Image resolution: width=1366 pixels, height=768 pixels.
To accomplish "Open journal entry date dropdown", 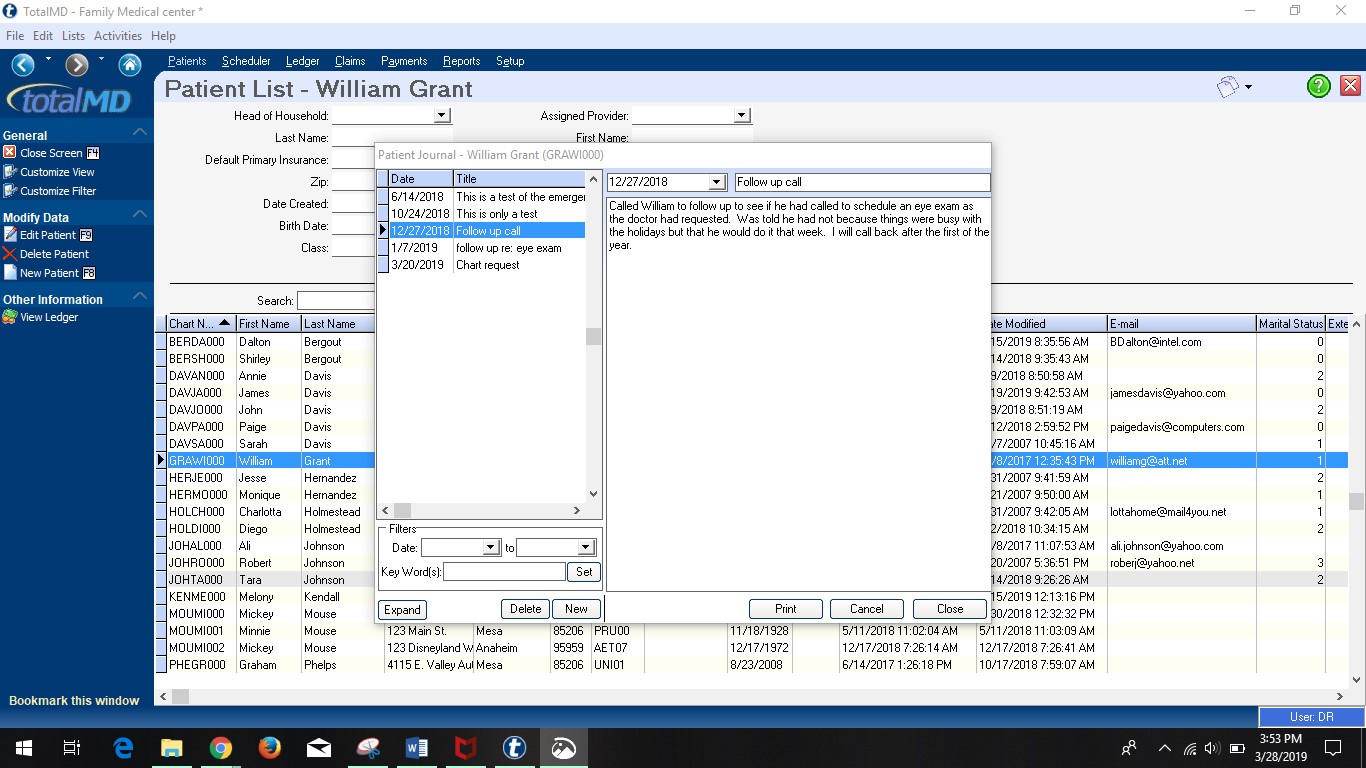I will point(716,182).
